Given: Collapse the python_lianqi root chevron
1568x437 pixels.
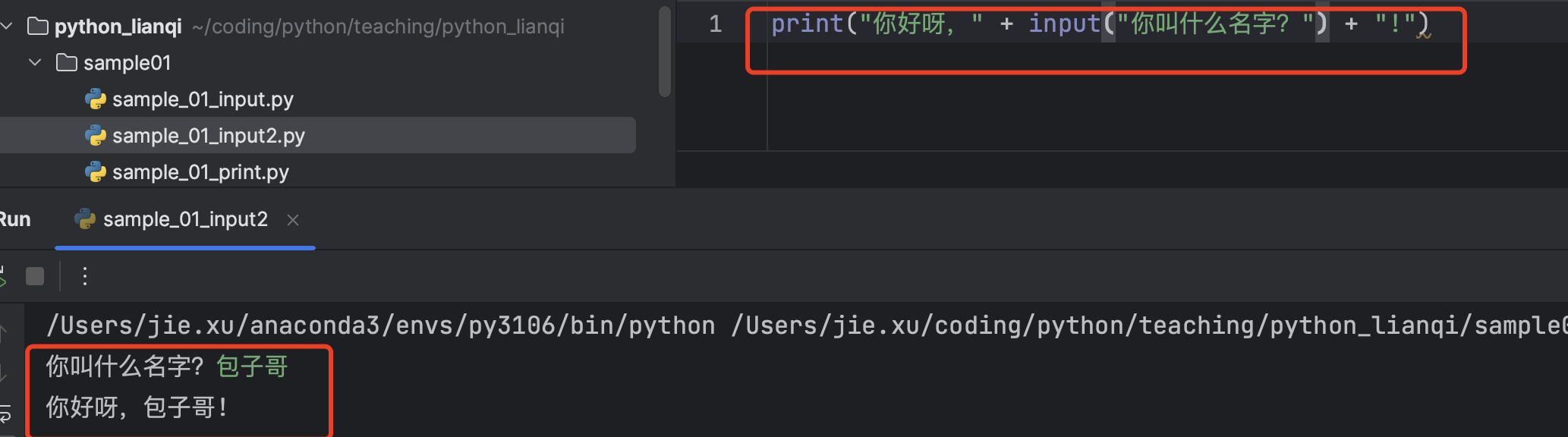Looking at the screenshot, I should pyautogui.click(x=7, y=27).
